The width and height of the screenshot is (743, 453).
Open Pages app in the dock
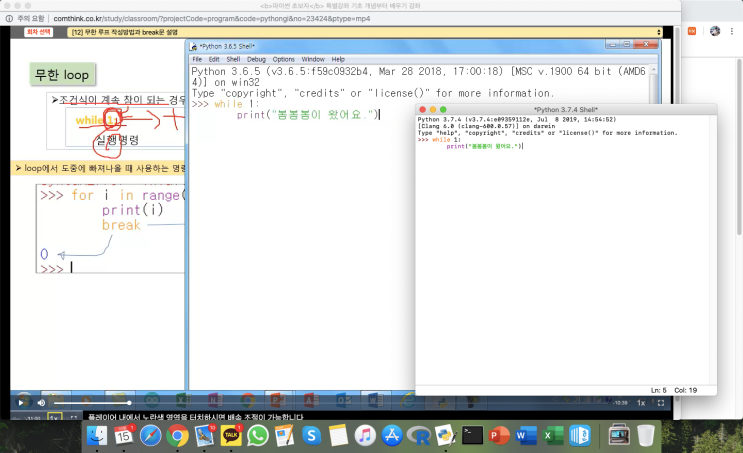[284, 435]
